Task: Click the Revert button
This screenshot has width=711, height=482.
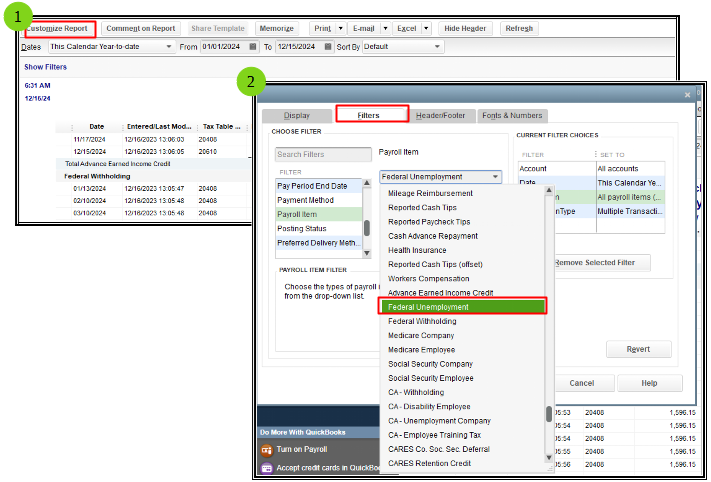Action: pyautogui.click(x=638, y=350)
